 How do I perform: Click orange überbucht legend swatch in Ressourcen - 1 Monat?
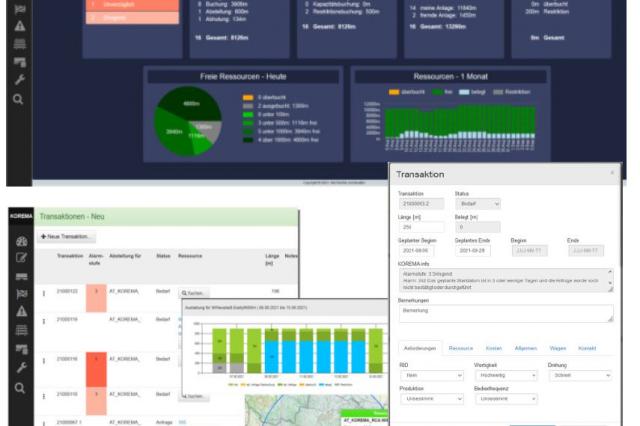[394, 92]
